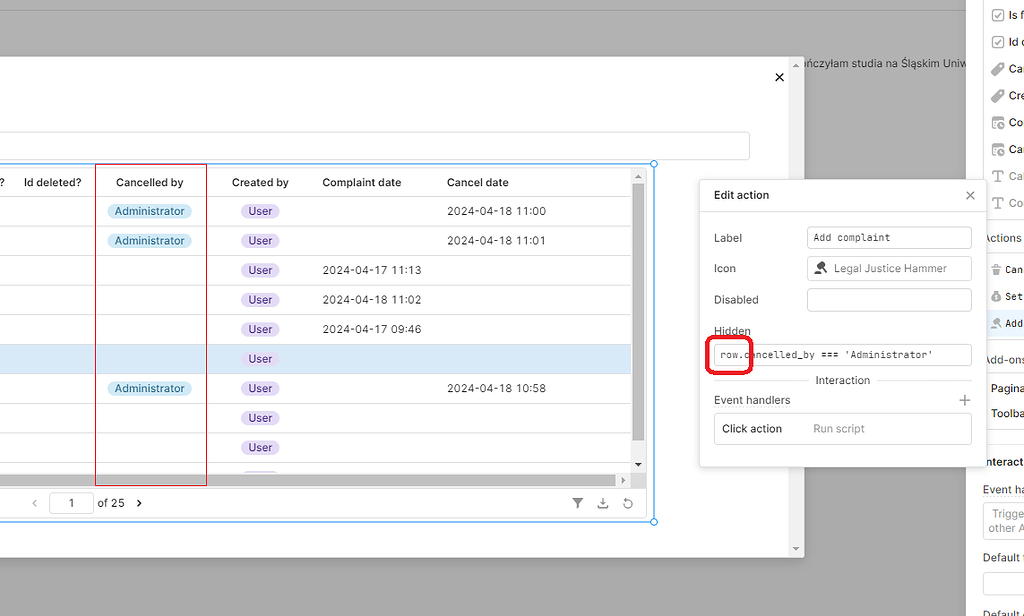Screen dimensions: 1024x616
Task: Click the clock icon beside the Complaint date column
Action: pyautogui.click(x=997, y=122)
